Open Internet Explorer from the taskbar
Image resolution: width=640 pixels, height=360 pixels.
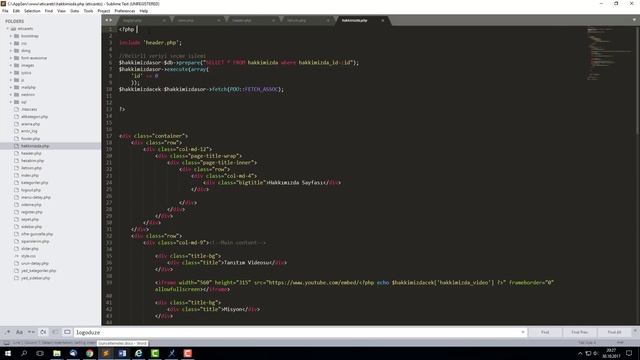(x=139, y=353)
